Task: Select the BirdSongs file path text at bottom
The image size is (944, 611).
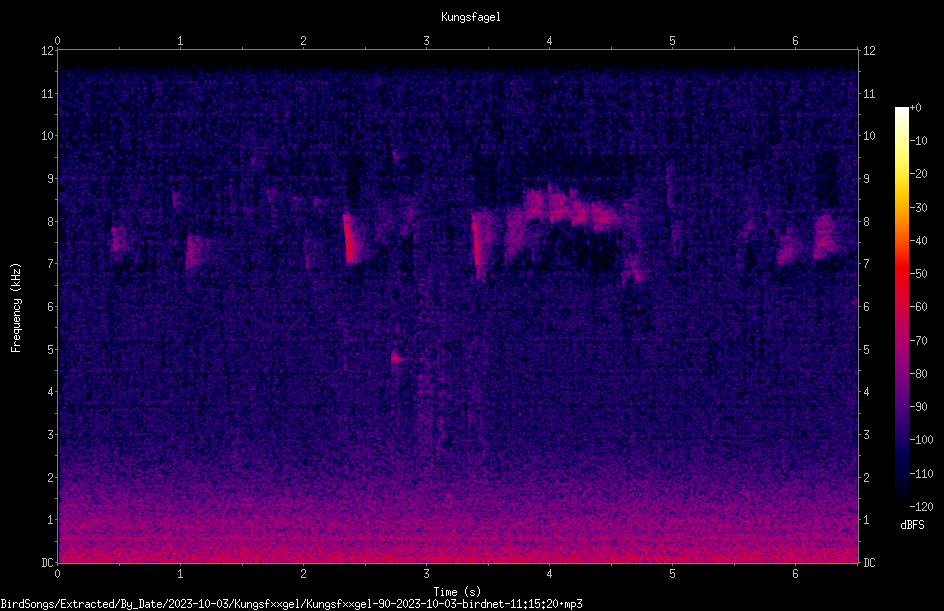Action: pos(291,604)
